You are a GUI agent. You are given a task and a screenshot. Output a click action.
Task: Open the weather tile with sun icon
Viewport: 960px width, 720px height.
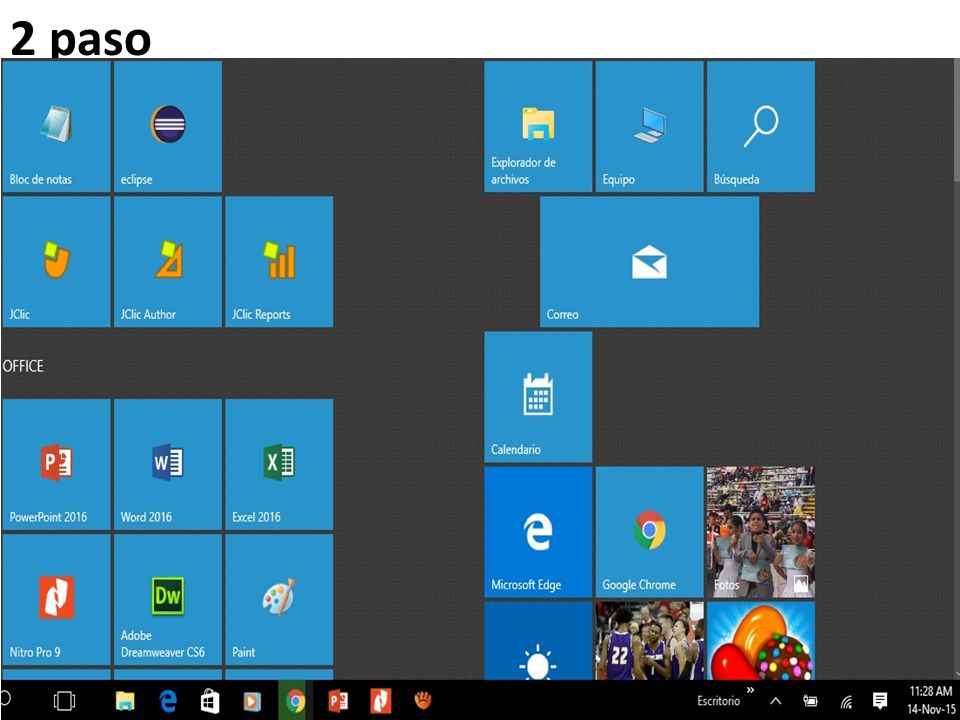coord(538,641)
